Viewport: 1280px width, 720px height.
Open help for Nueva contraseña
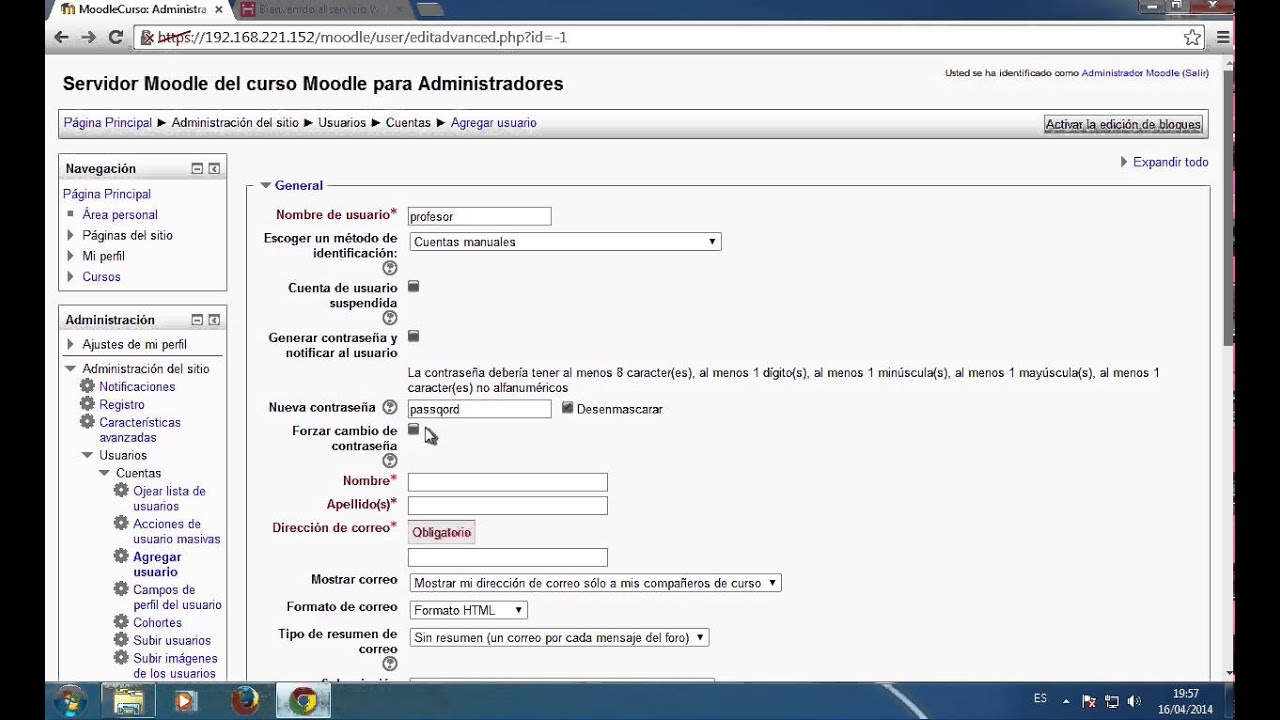tap(390, 408)
